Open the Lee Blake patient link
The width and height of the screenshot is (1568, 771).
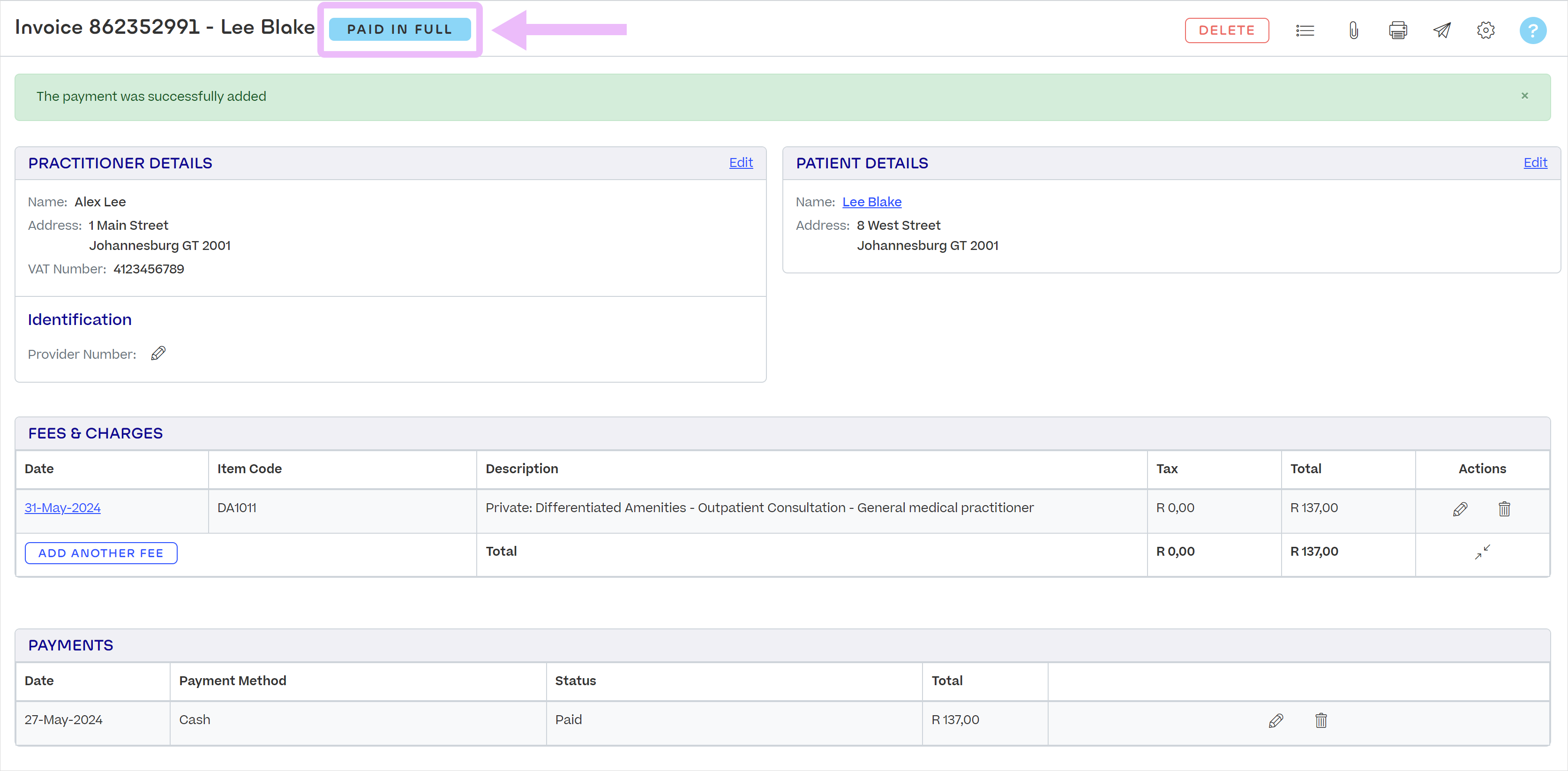(871, 202)
